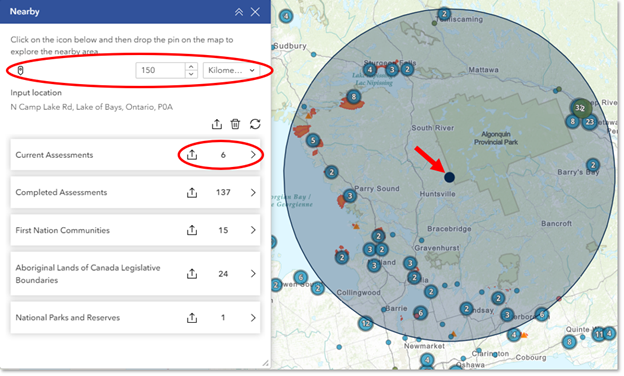Click the cluster marker labeled 23
Screen dimensions: 624x376
click(x=590, y=122)
